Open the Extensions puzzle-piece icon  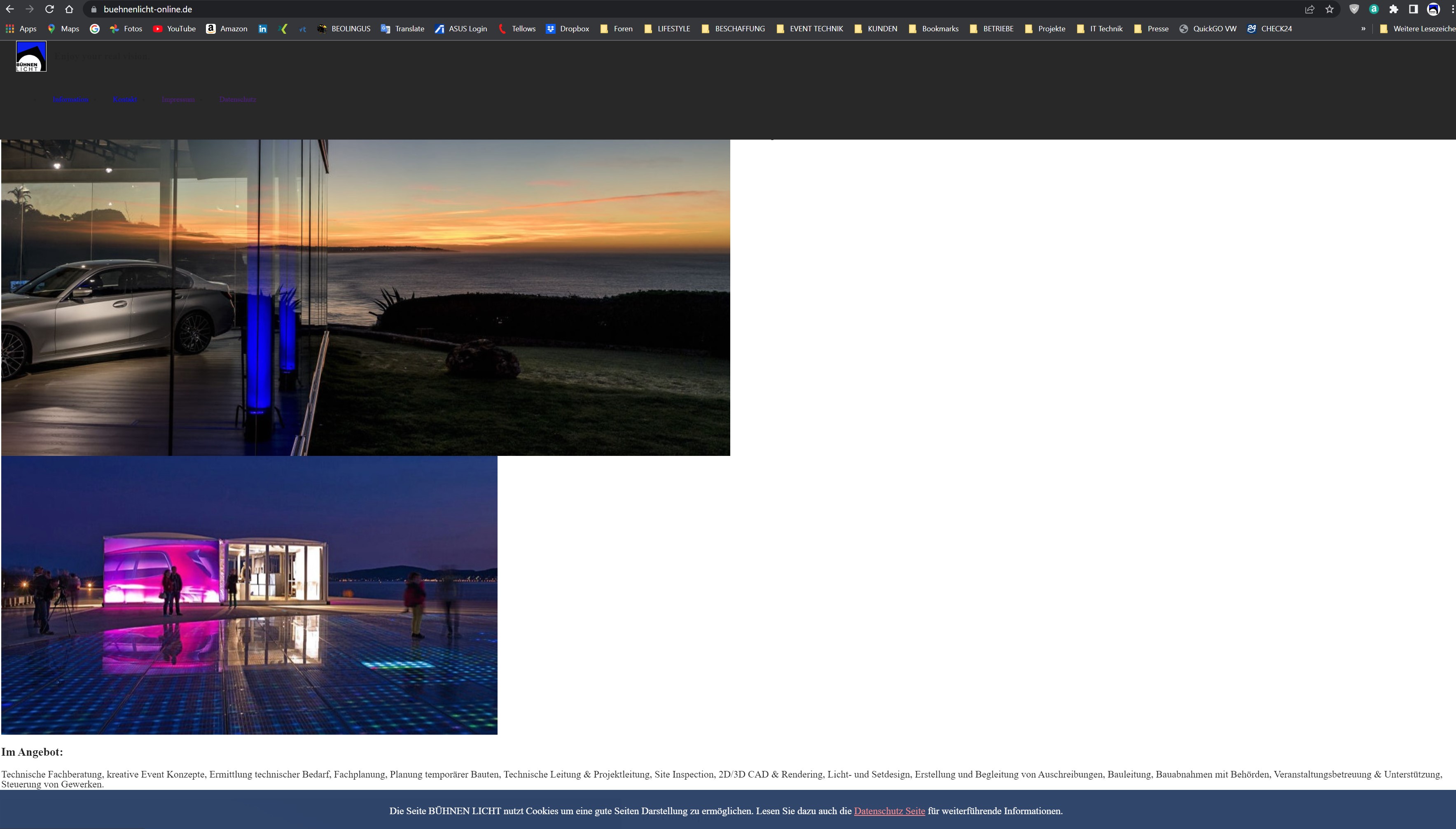tap(1393, 9)
